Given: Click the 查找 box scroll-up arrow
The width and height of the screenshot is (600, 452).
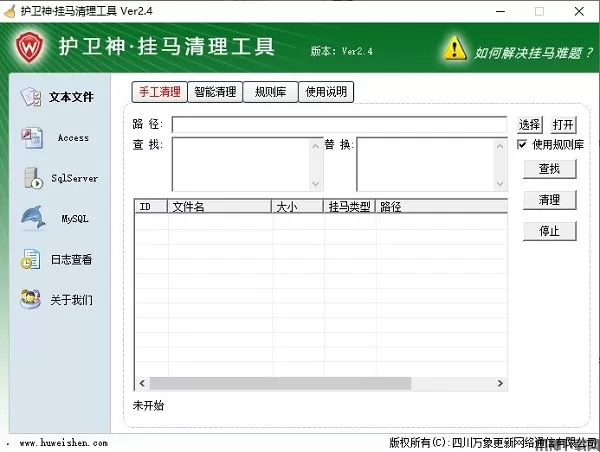Looking at the screenshot, I should click(316, 146).
